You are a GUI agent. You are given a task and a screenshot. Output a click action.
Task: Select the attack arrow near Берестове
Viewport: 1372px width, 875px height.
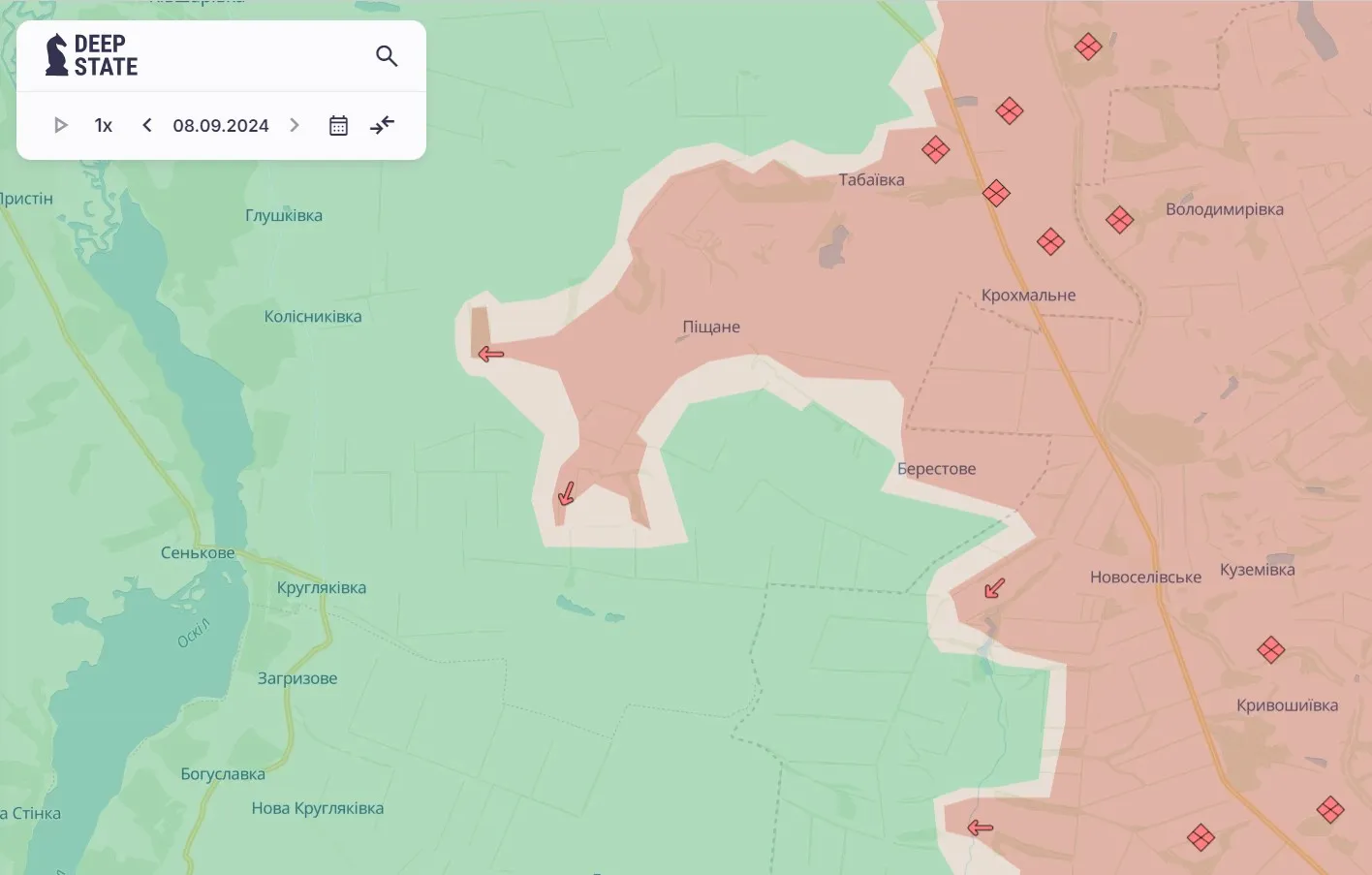[x=994, y=588]
